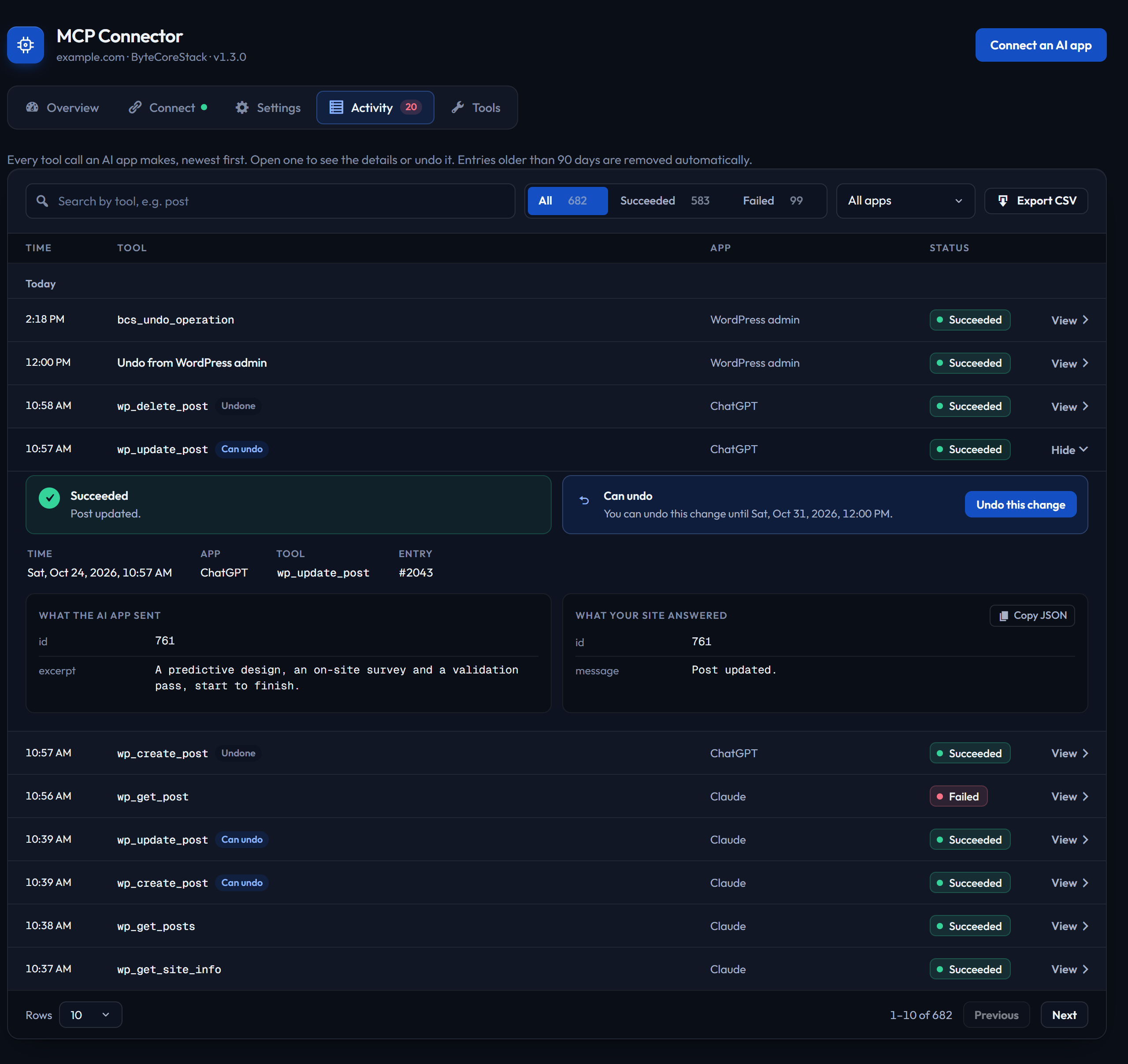Click Can undo badge on 10:57 AM wp_update_post
The height and width of the screenshot is (1064, 1128).
(242, 449)
